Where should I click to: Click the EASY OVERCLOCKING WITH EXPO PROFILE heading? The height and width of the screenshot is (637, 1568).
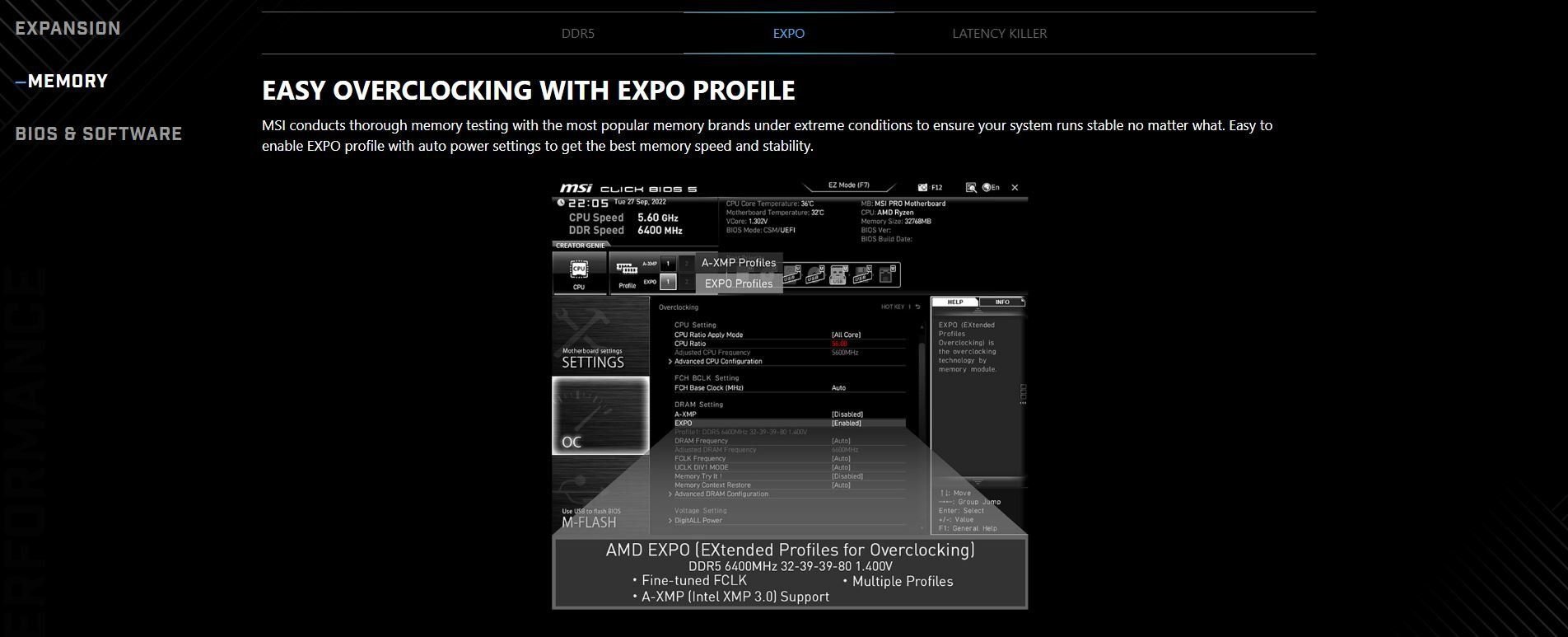coord(529,90)
